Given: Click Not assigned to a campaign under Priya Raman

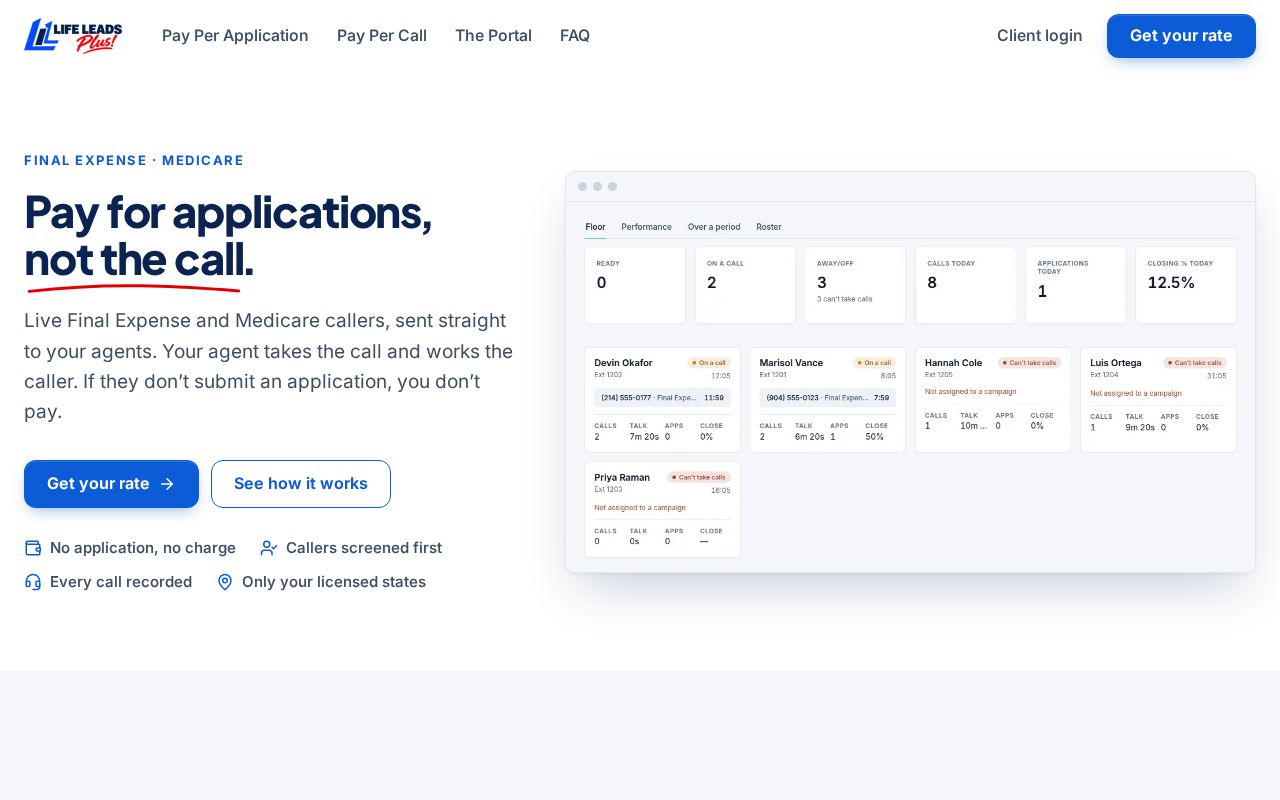Looking at the screenshot, I should pos(640,508).
